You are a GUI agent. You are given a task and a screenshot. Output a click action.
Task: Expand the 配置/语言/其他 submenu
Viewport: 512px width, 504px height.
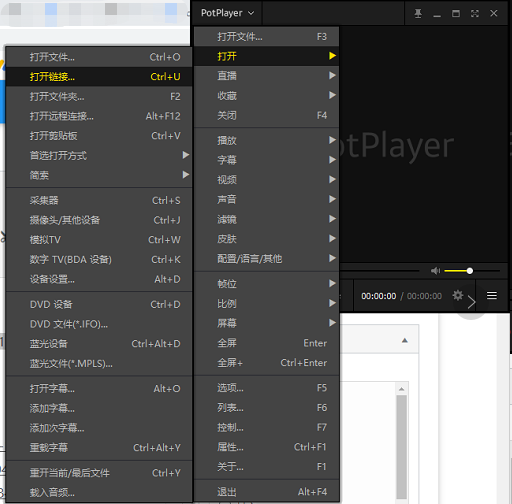tap(267, 259)
